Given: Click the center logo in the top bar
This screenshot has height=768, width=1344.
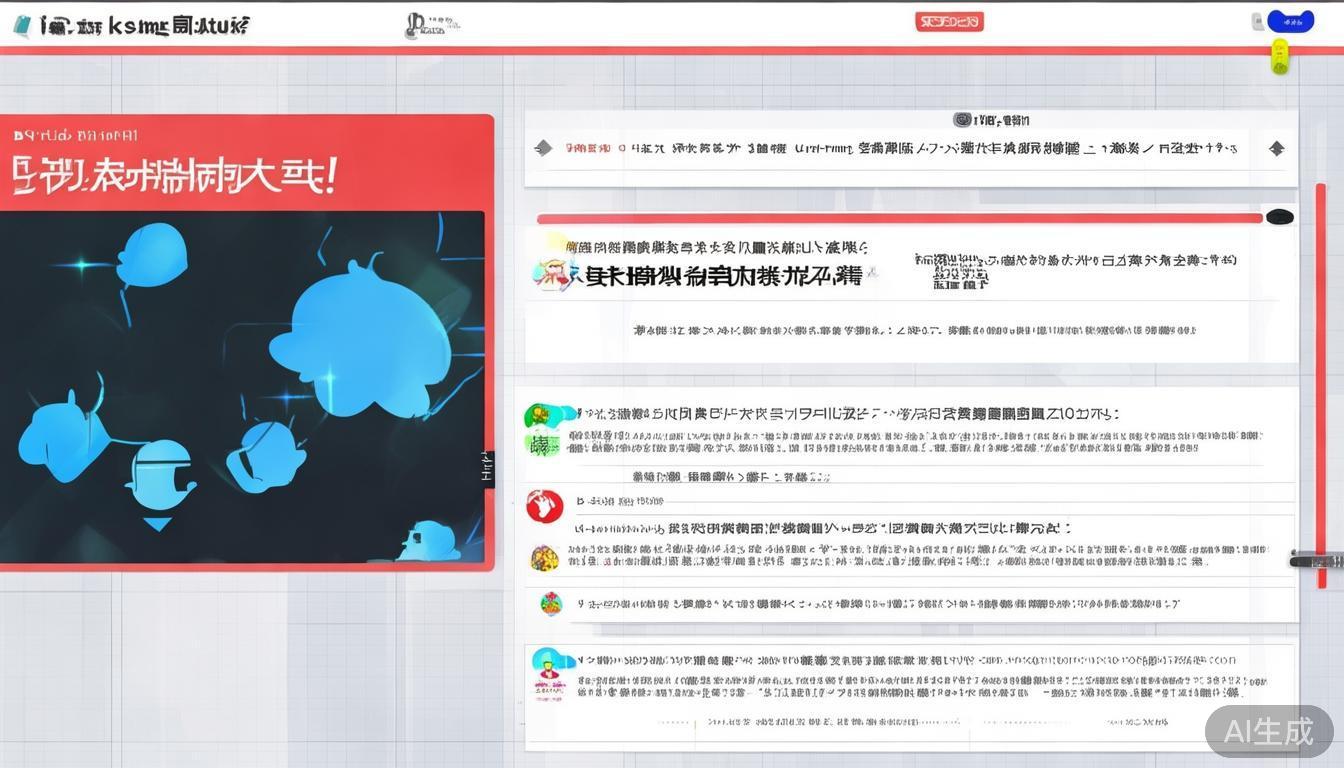Looking at the screenshot, I should (x=430, y=26).
